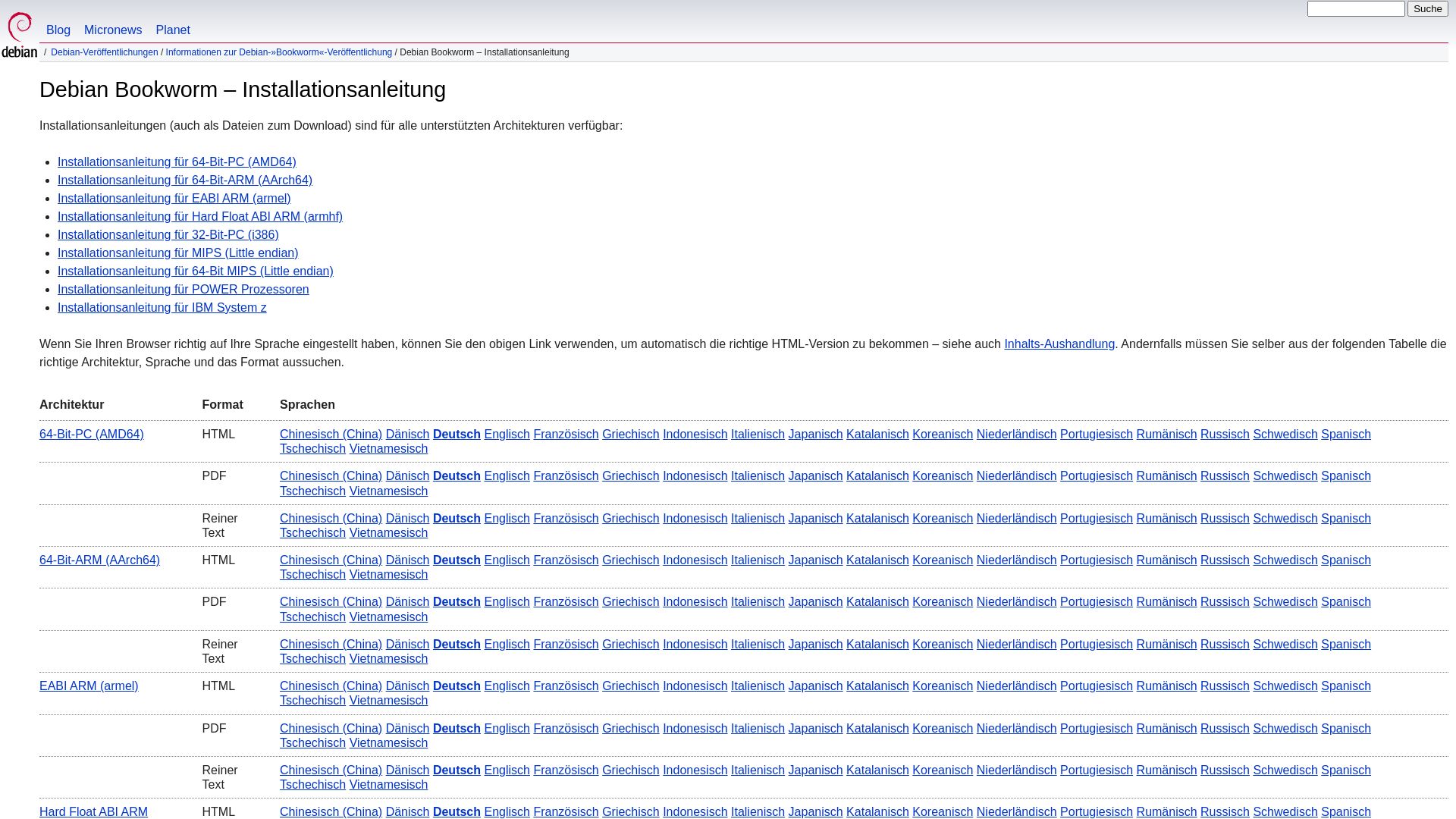Screen dimensions: 1456x819
Task: Click the Suche search button
Action: pos(1428,9)
